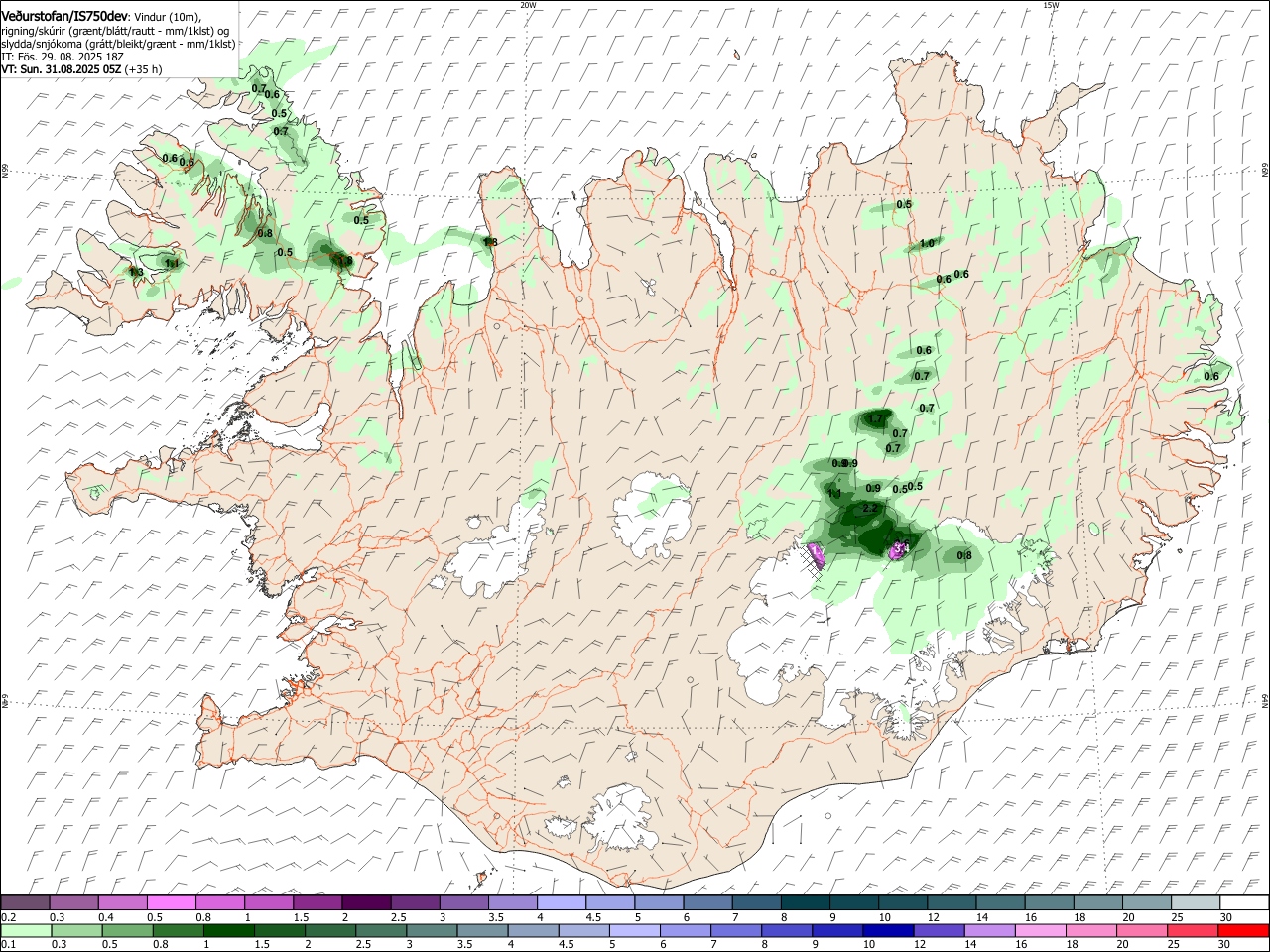Click the '0.2' label in the top legend row
Screen dimensions: 1270x952
9,917
